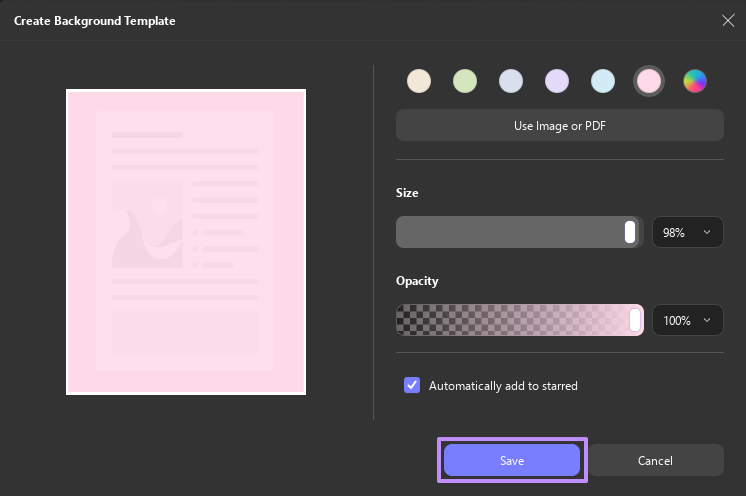Select the light green color swatch
The height and width of the screenshot is (496, 746).
pos(465,81)
